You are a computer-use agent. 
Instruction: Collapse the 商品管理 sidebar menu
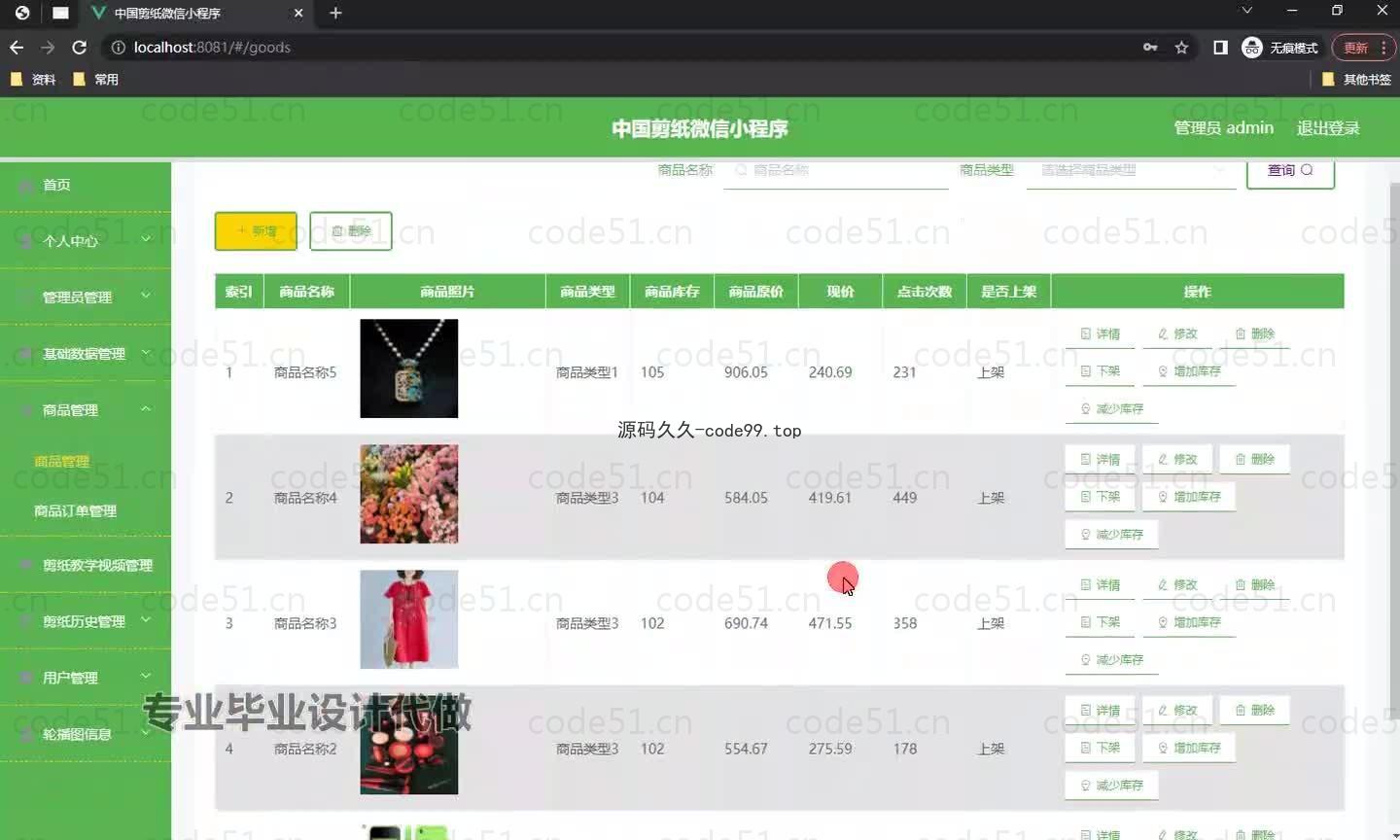(x=86, y=409)
